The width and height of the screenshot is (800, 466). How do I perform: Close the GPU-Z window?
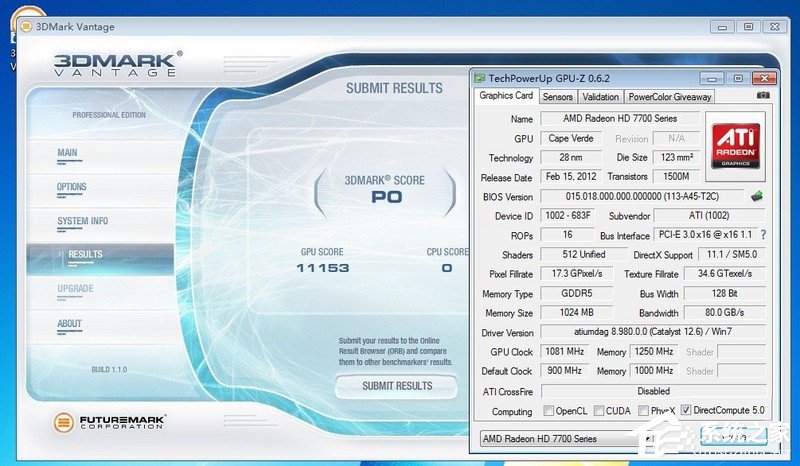[764, 79]
